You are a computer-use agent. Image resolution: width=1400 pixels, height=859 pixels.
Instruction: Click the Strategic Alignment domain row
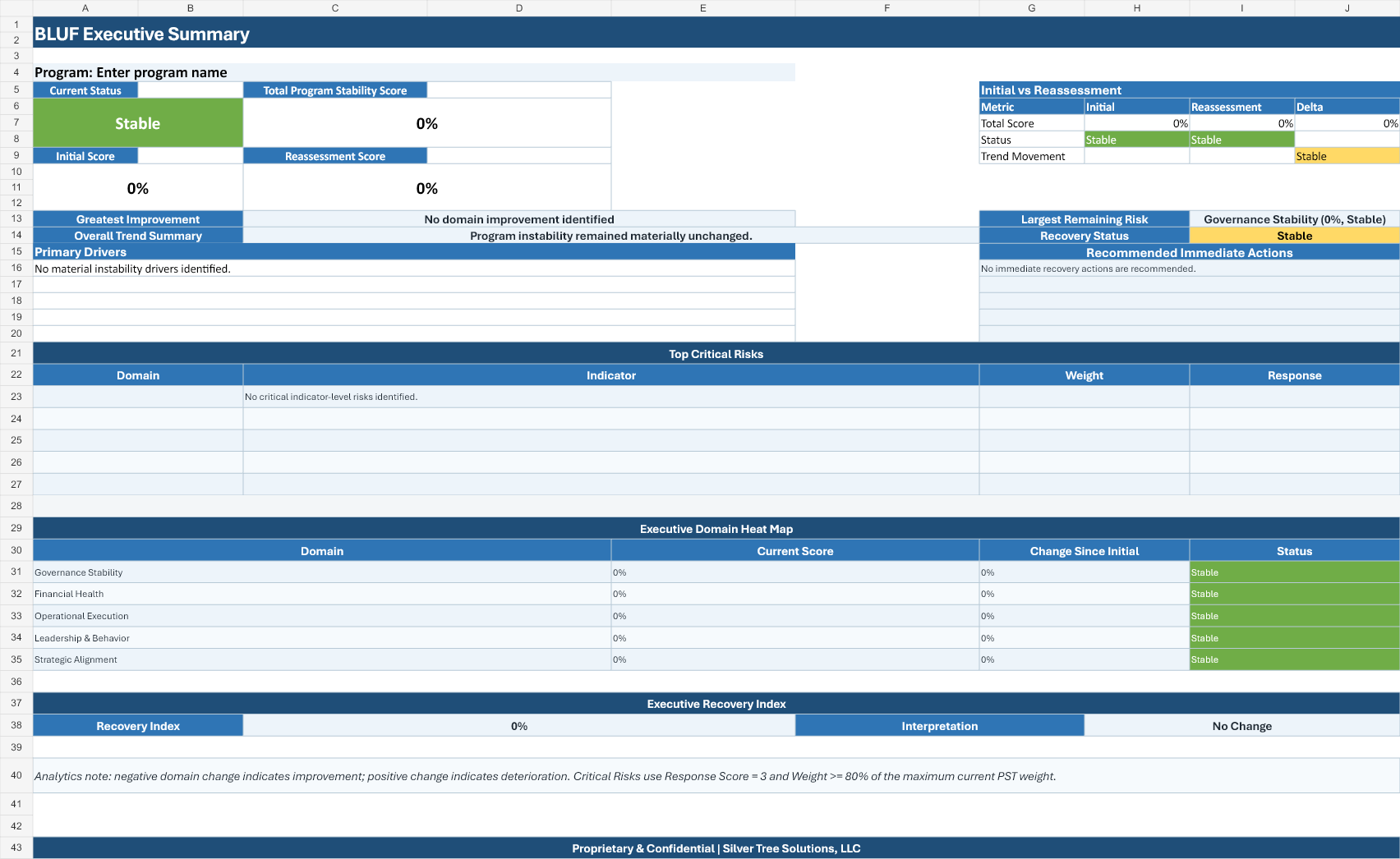tap(322, 659)
